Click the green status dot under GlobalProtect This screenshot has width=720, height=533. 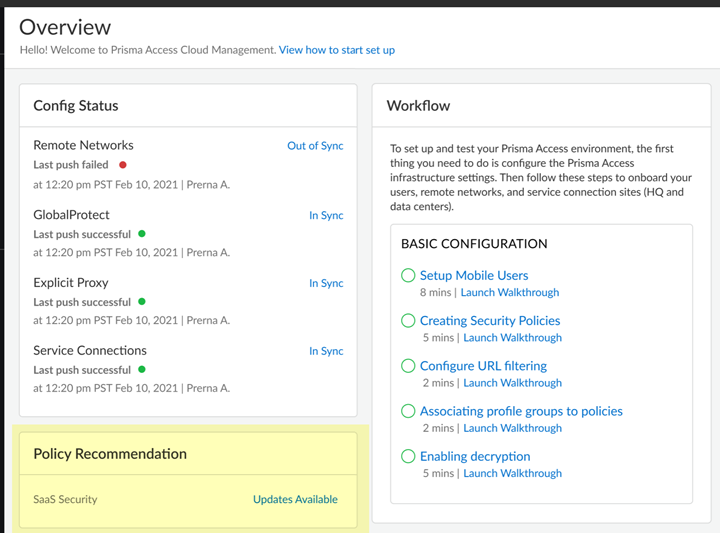coord(142,234)
